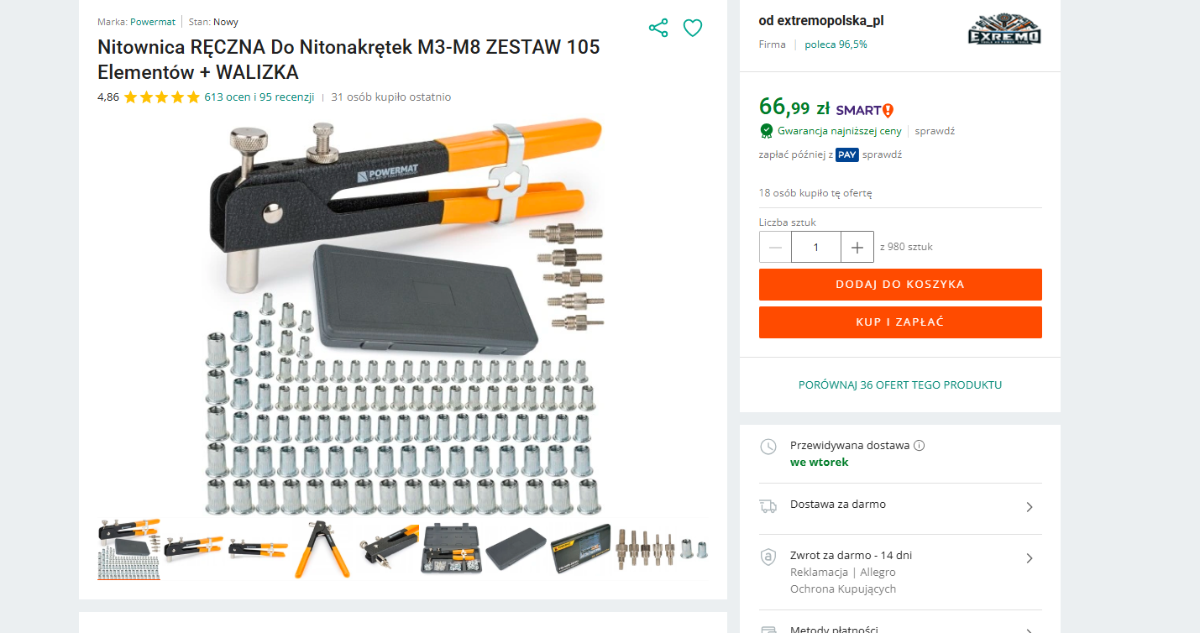
Task: Expand the Metody płatności row chevron
Action: click(x=1030, y=629)
